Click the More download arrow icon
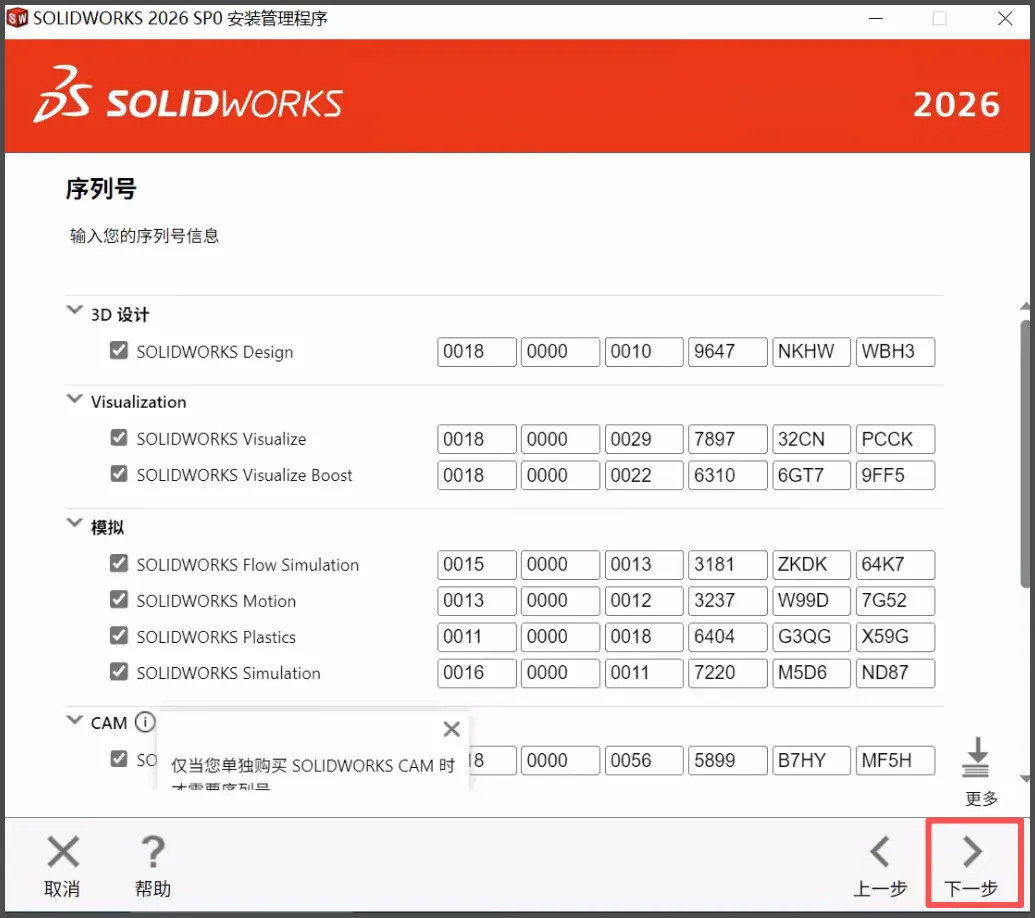The height and width of the screenshot is (918, 1035). tap(976, 757)
